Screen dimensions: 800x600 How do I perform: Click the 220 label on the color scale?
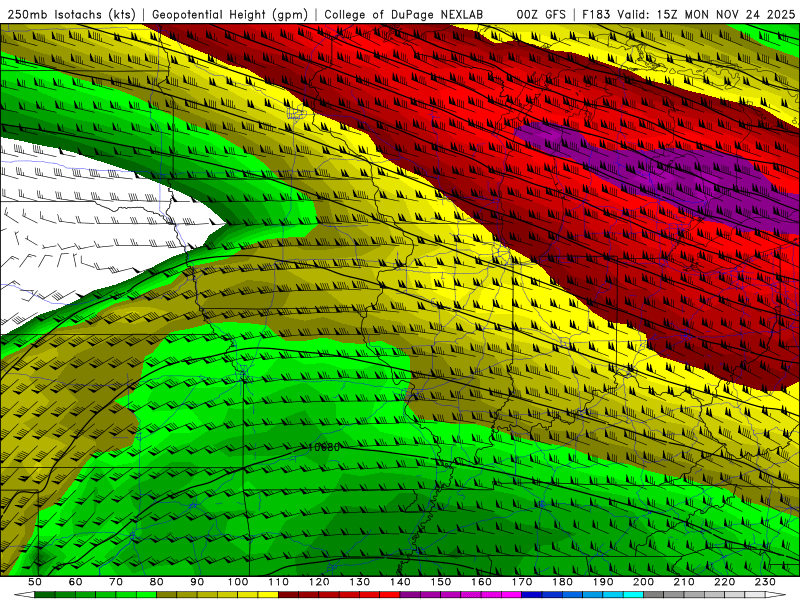coord(724,582)
